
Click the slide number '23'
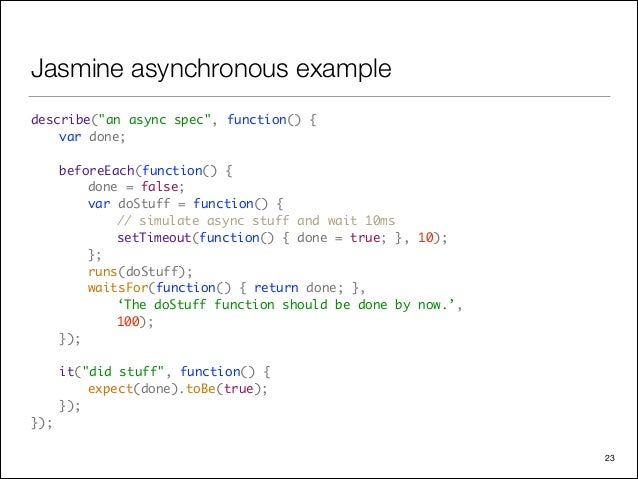610,458
